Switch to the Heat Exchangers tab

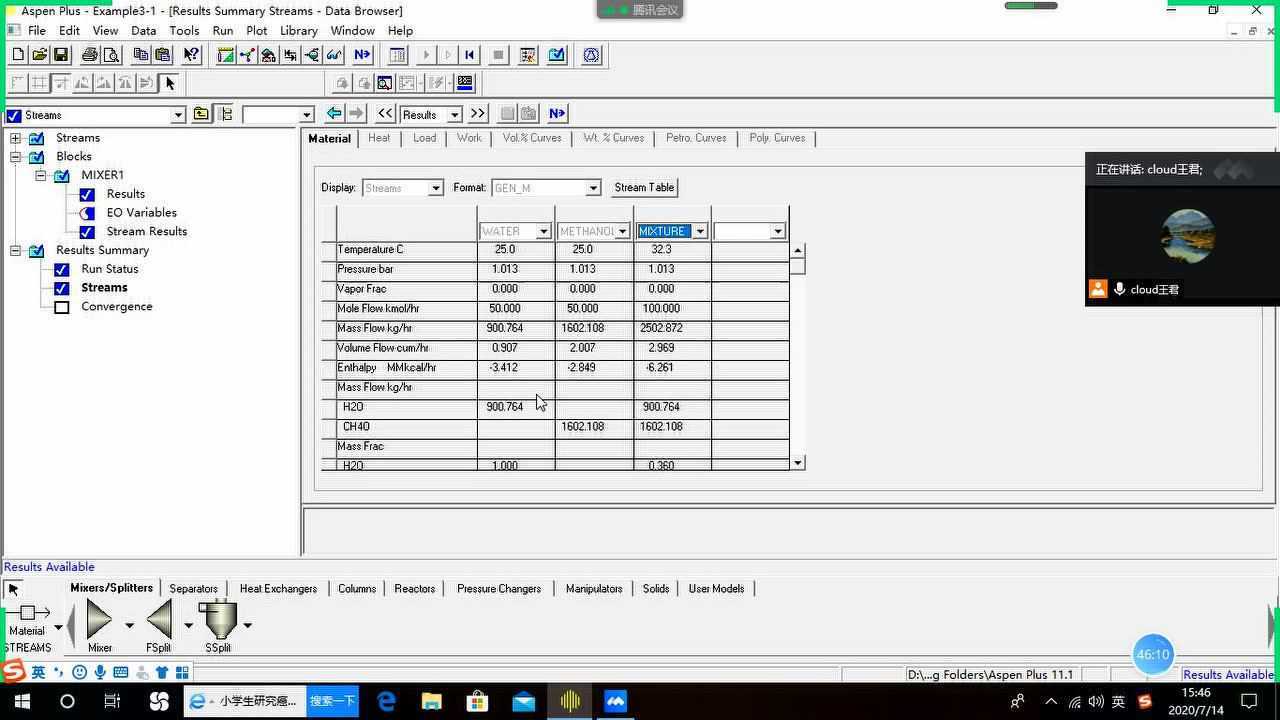point(278,589)
